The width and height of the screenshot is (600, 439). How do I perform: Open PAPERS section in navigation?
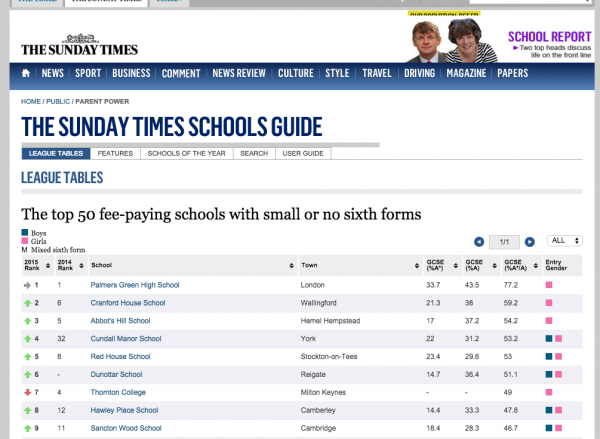coord(512,73)
